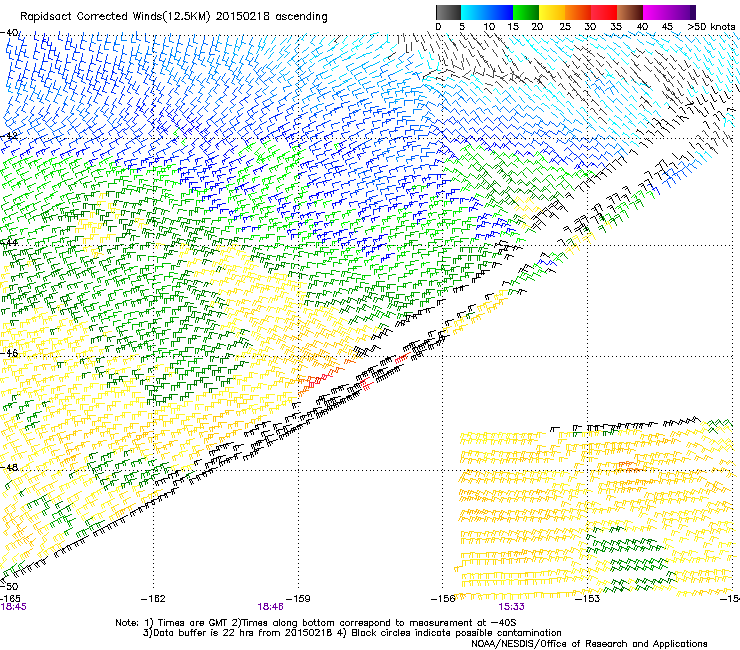Click the 'Times are GMT' note line
This screenshot has height=650, width=740.
pyautogui.click(x=316, y=623)
